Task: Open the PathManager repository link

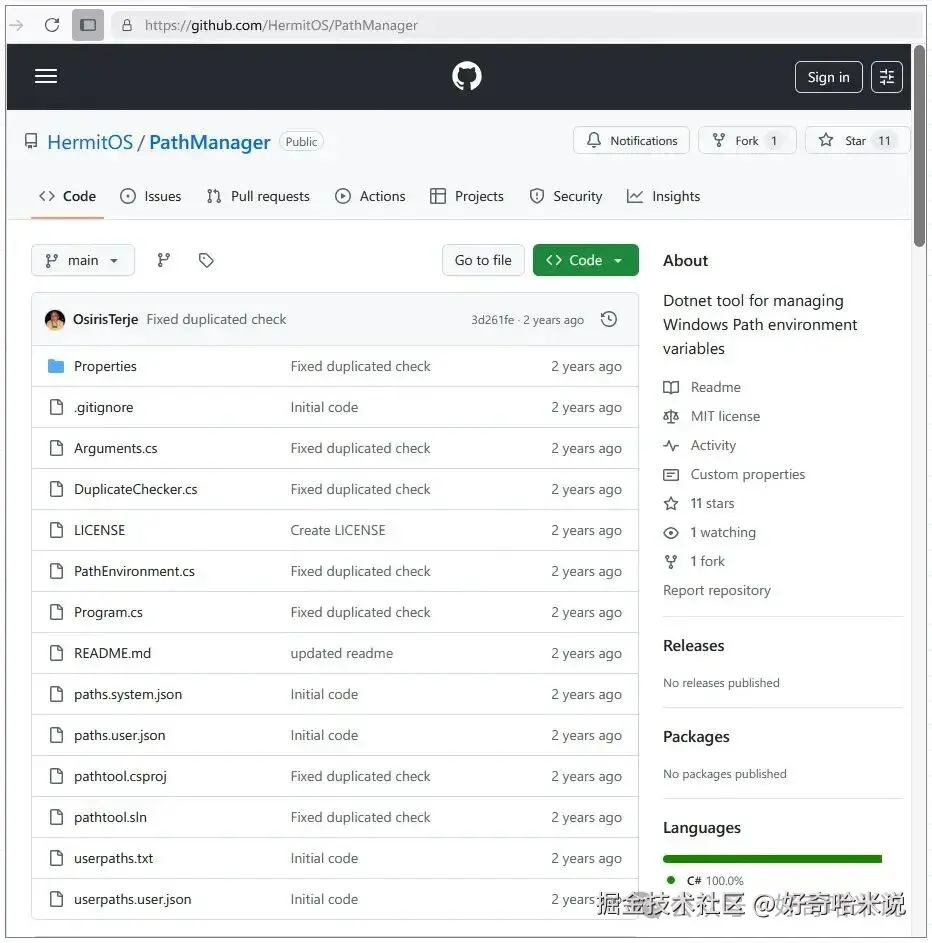Action: pyautogui.click(x=210, y=142)
